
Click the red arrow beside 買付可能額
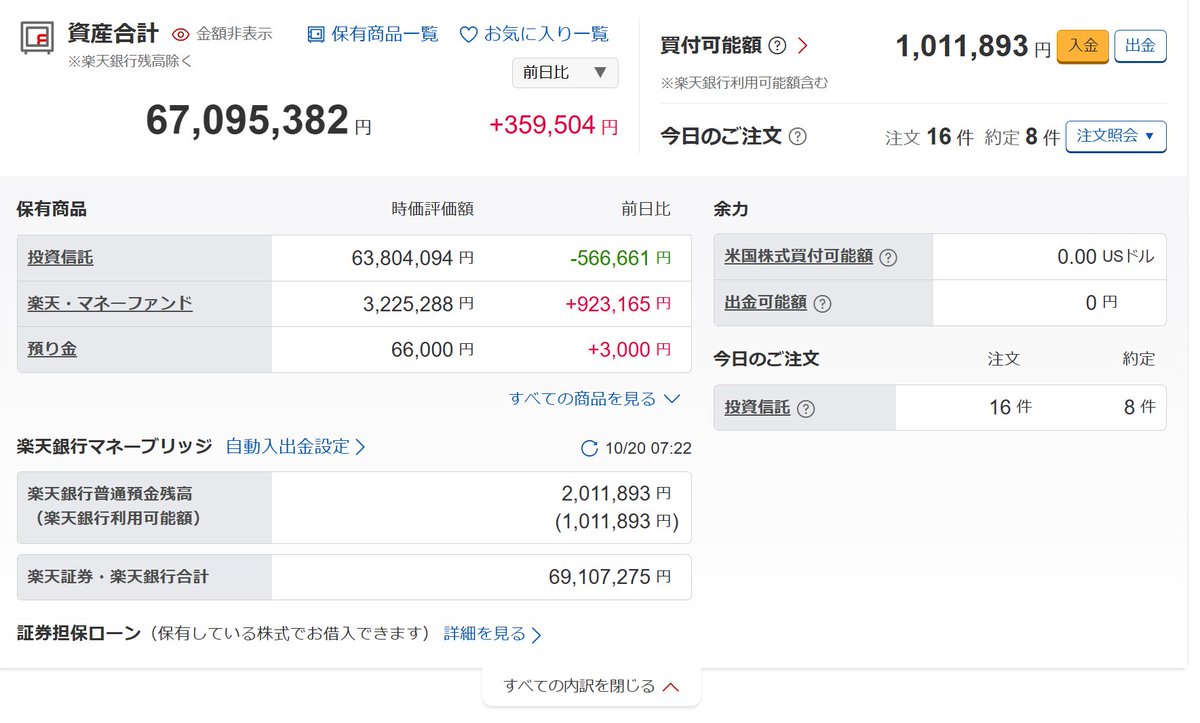(802, 46)
